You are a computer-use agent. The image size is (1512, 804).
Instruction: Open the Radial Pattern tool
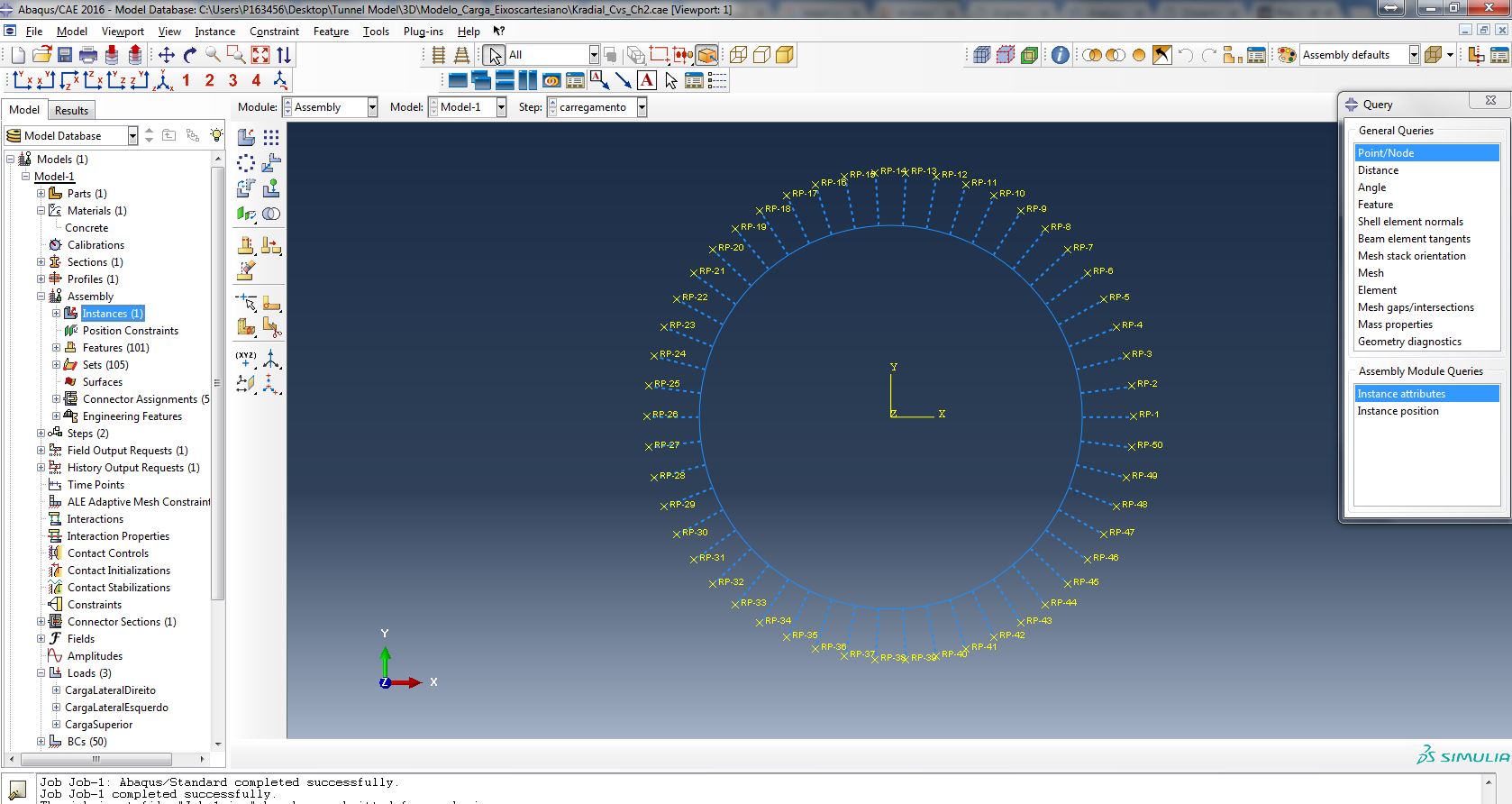(x=246, y=163)
